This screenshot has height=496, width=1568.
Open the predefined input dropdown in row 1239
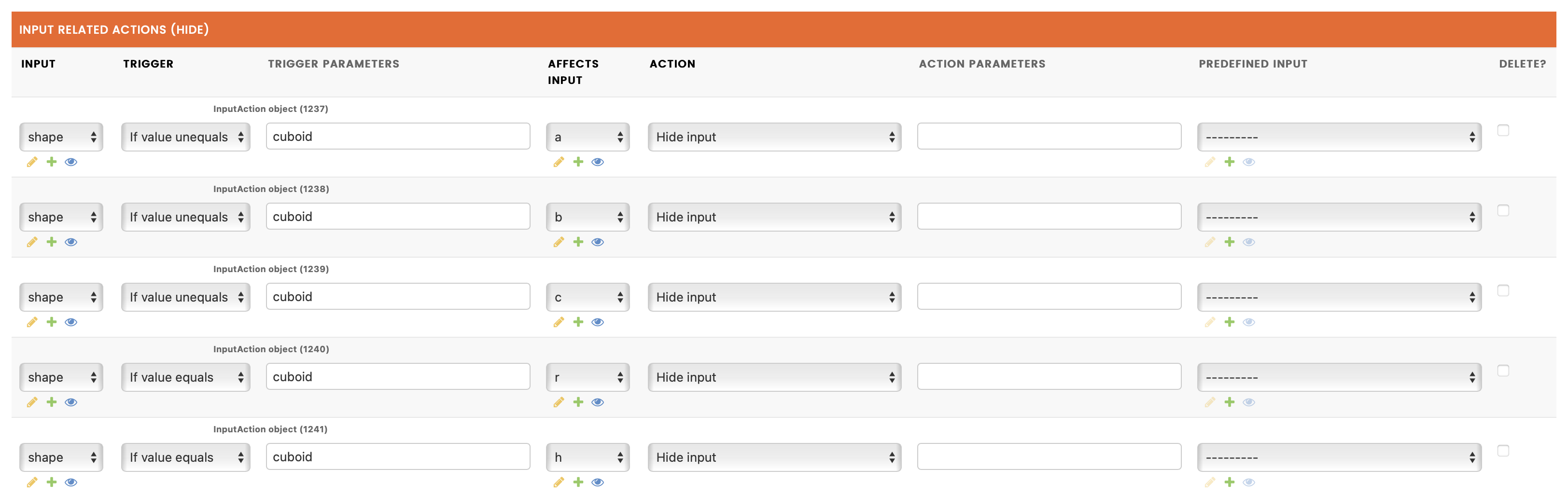[x=1339, y=298]
